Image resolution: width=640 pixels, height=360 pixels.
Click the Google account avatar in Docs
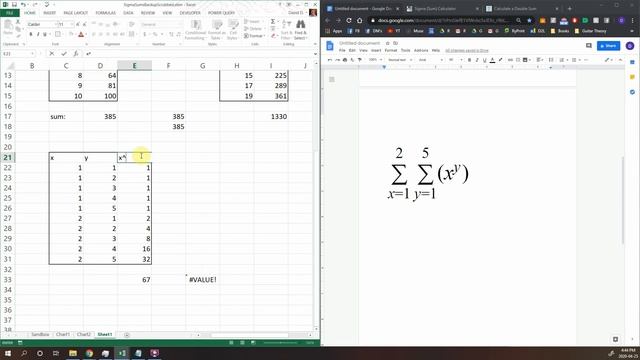coord(630,46)
